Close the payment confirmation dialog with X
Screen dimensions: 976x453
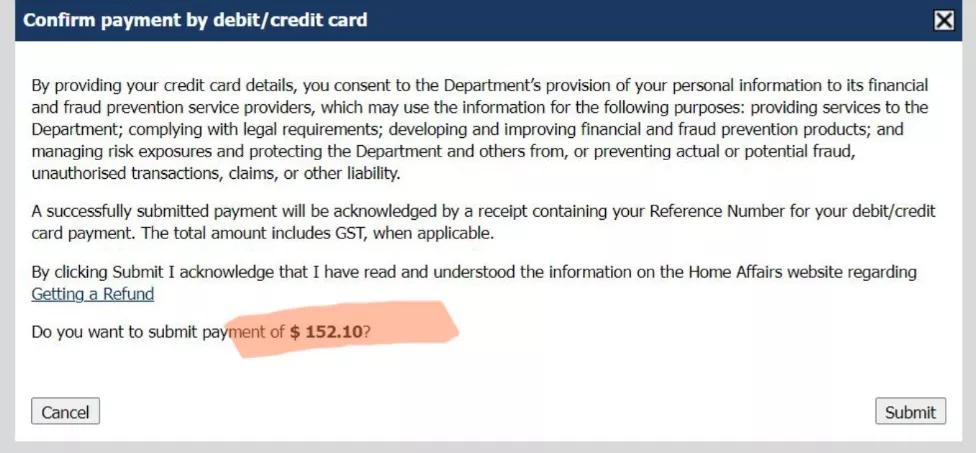pyautogui.click(x=943, y=20)
